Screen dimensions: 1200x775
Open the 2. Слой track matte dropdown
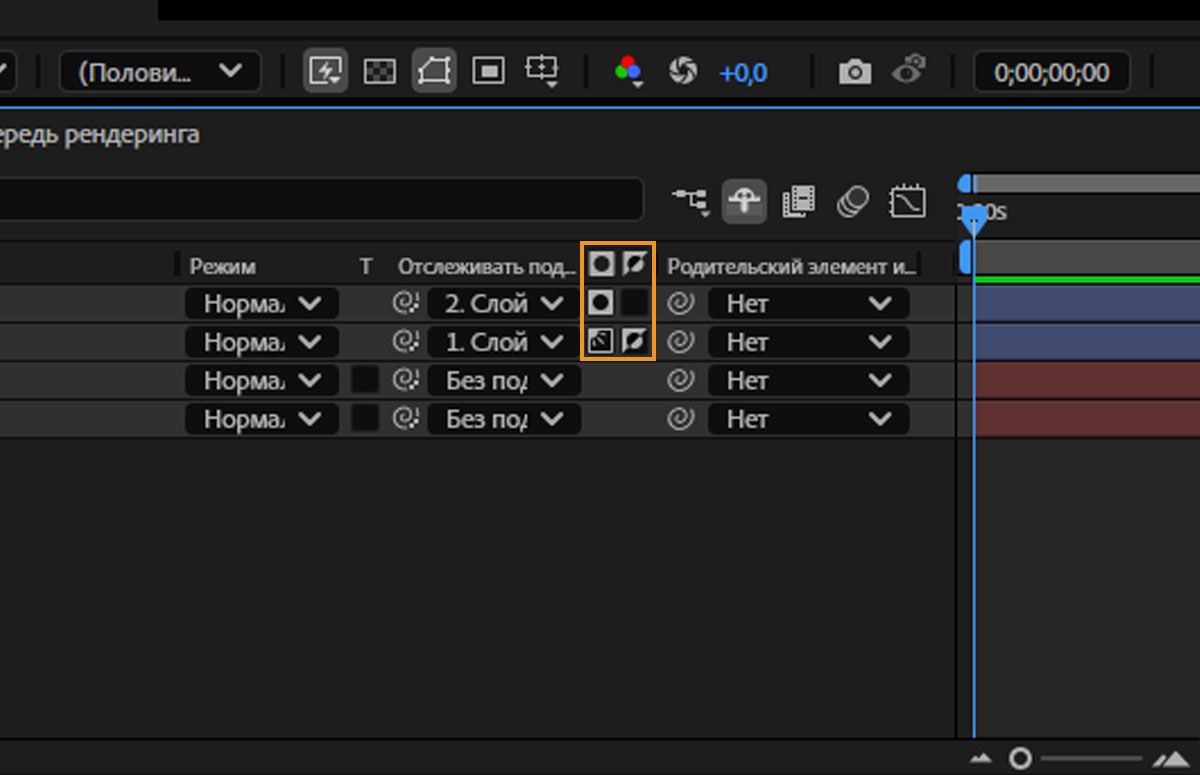coord(504,303)
